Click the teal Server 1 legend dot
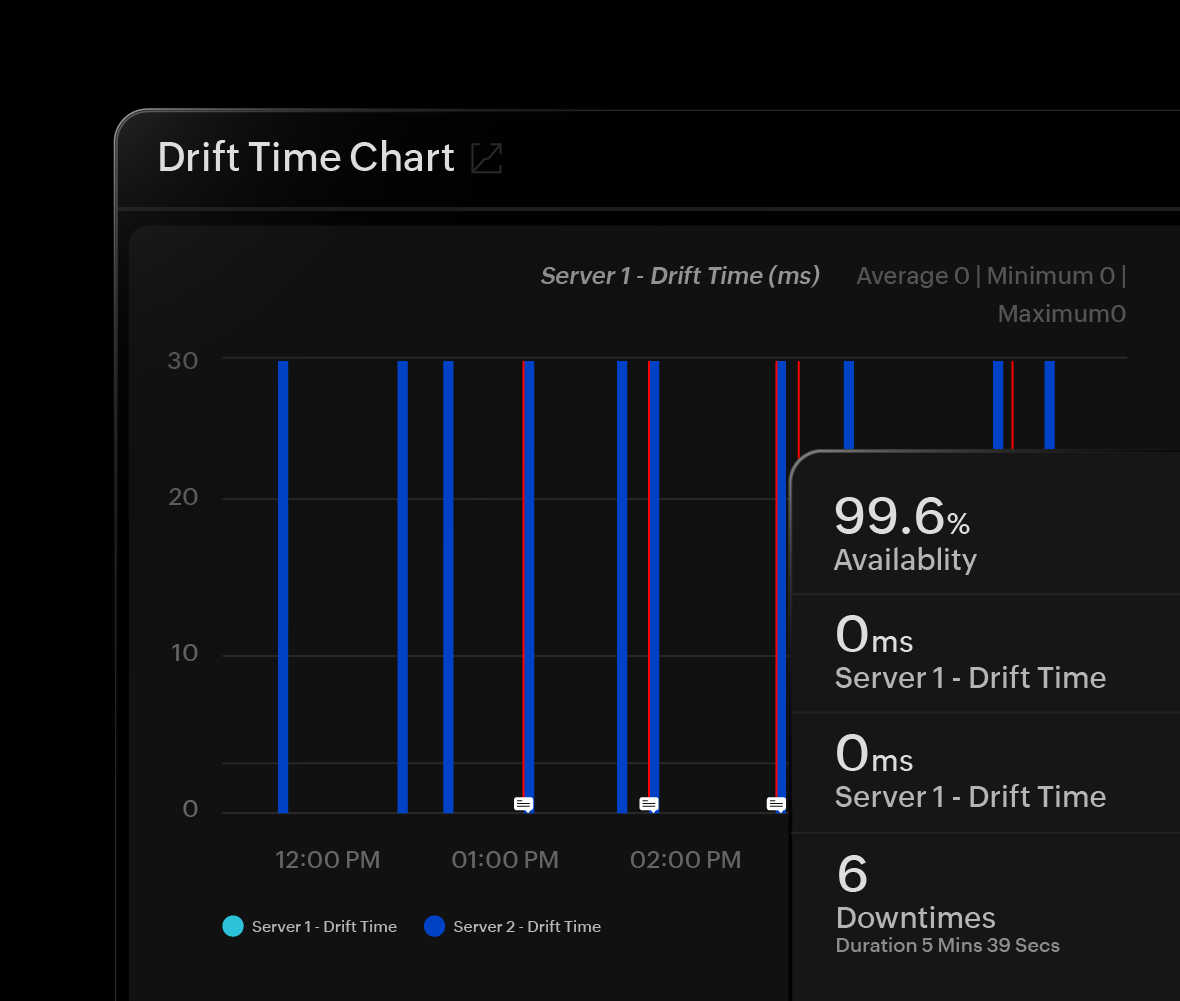Image resolution: width=1180 pixels, height=1001 pixels. click(232, 927)
